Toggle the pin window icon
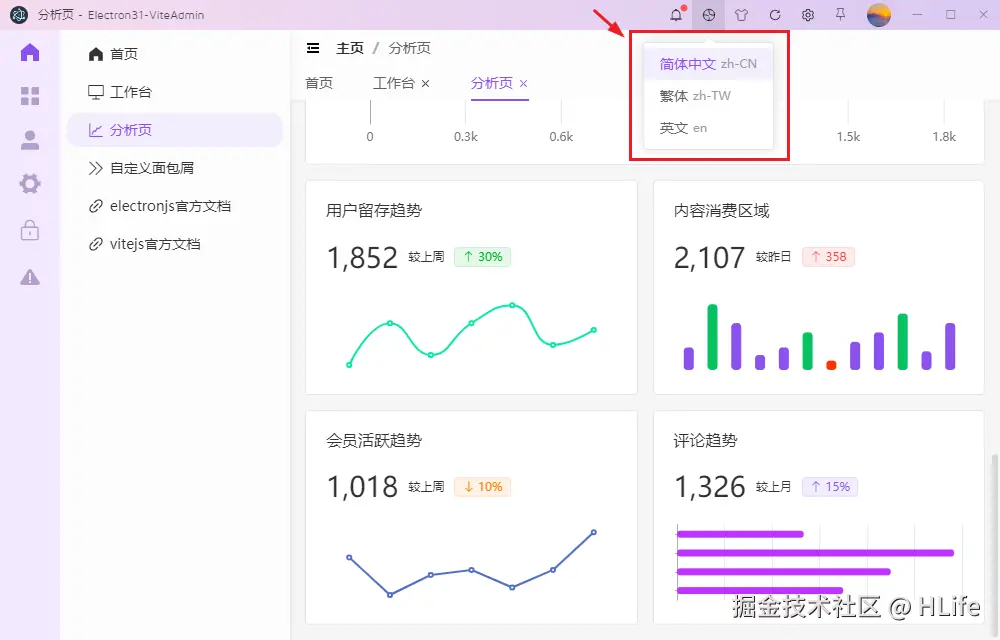 pyautogui.click(x=841, y=14)
